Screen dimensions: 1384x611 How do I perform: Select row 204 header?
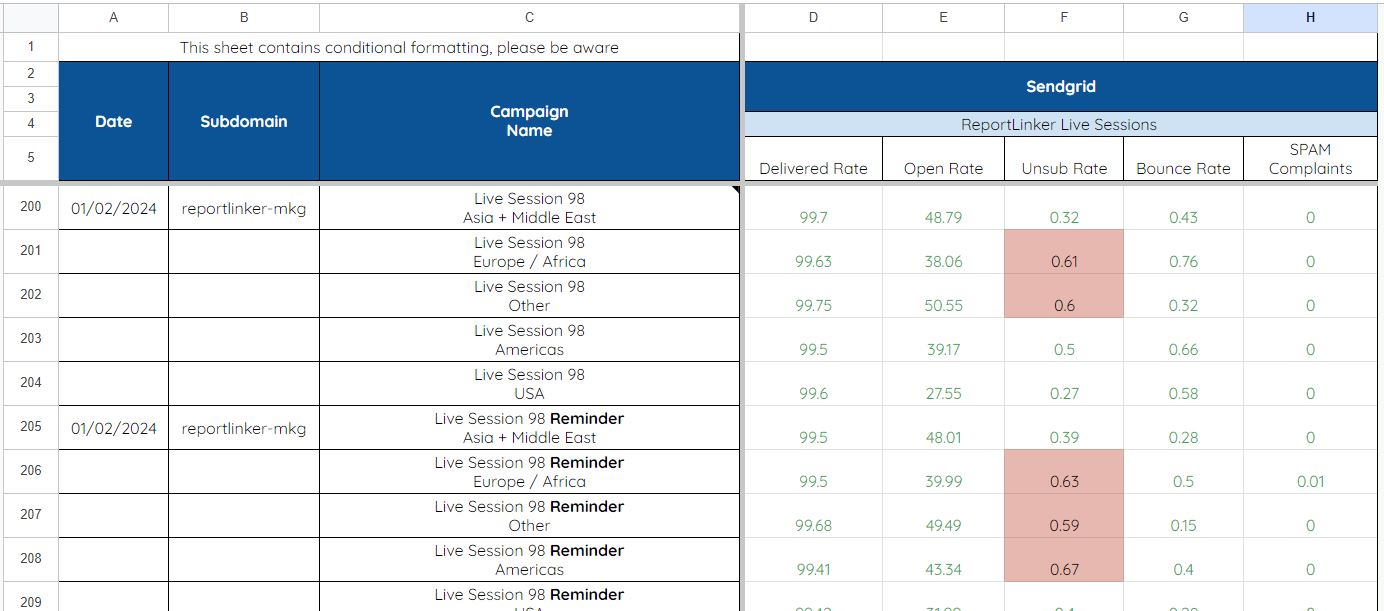[30, 383]
